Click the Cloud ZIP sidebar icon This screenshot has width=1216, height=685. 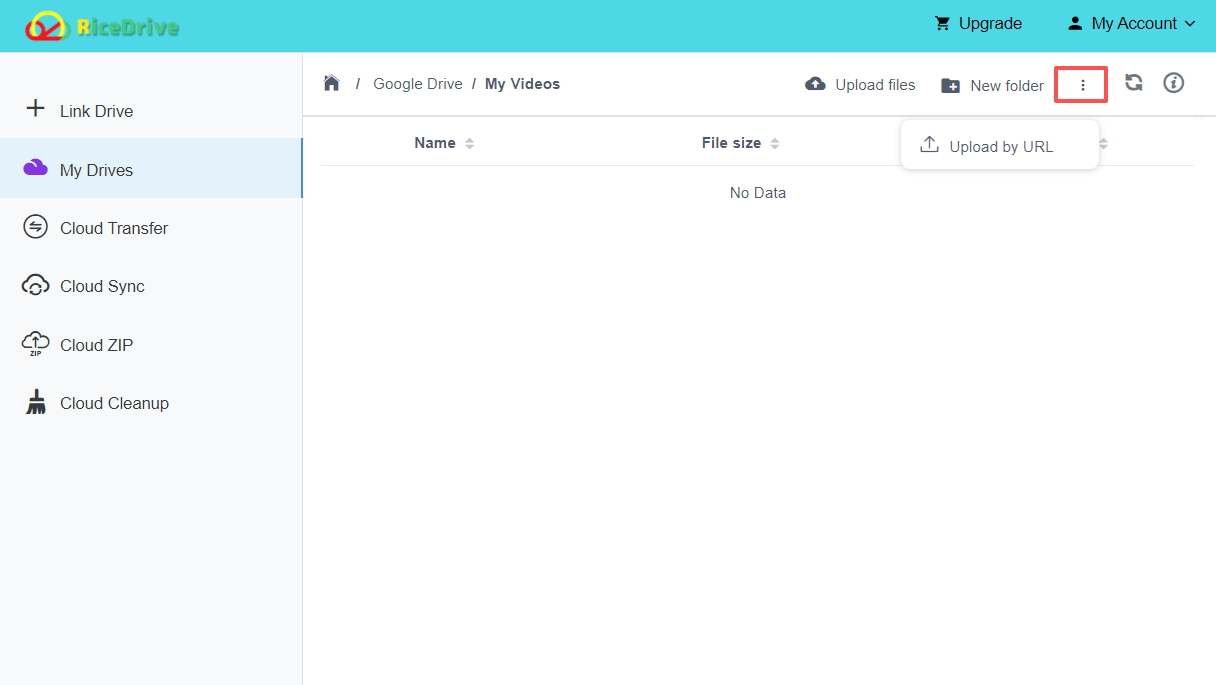pyautogui.click(x=35, y=344)
